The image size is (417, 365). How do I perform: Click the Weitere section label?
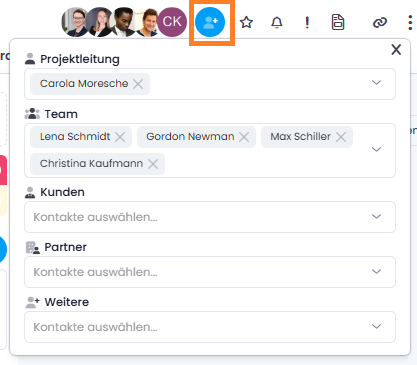click(x=67, y=302)
